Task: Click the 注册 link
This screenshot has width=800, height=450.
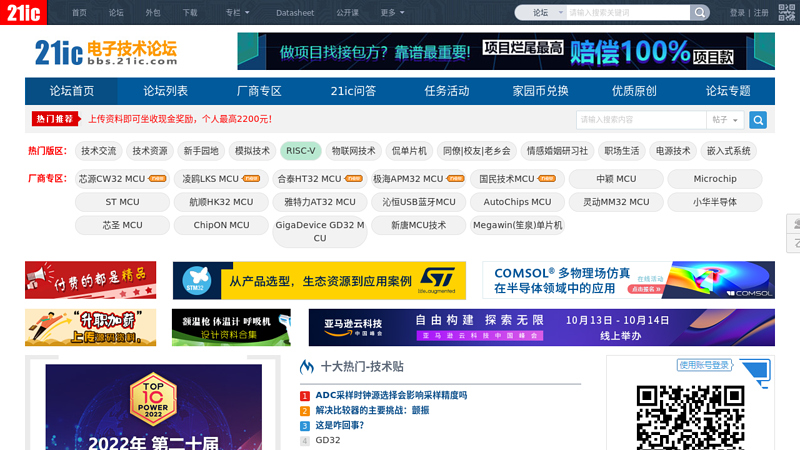Action: (761, 13)
